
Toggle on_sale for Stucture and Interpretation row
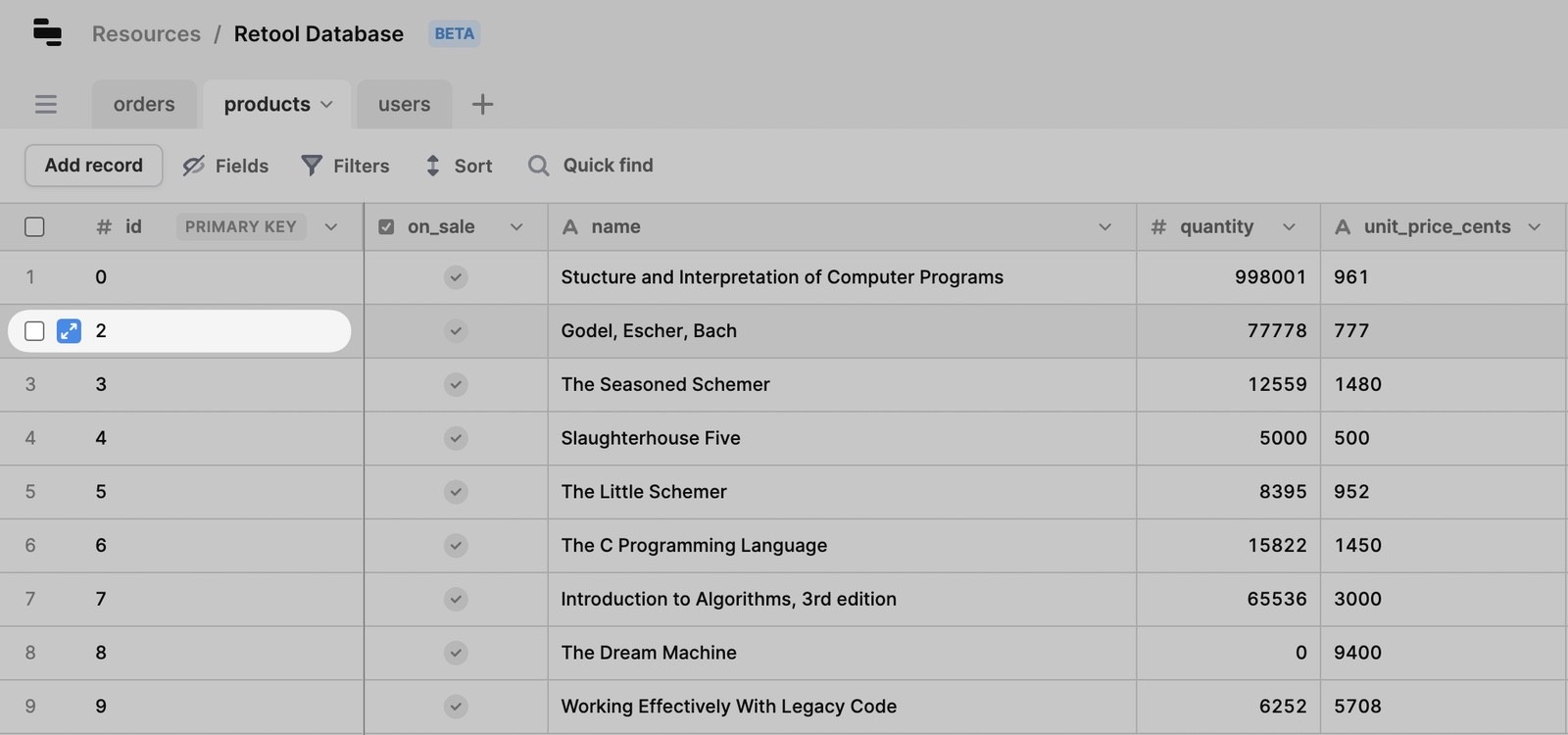(456, 277)
